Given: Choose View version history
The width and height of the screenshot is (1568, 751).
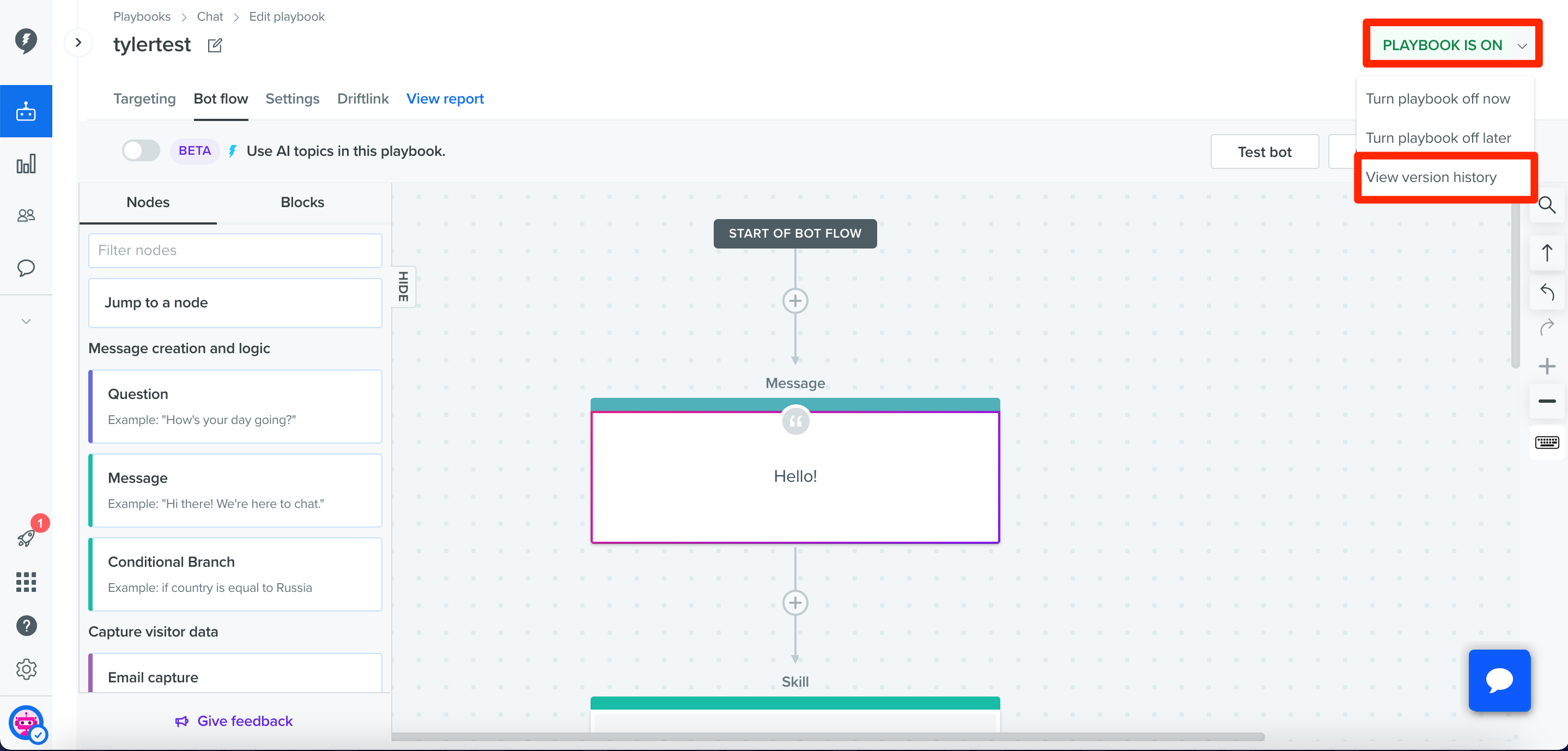Looking at the screenshot, I should [1431, 177].
